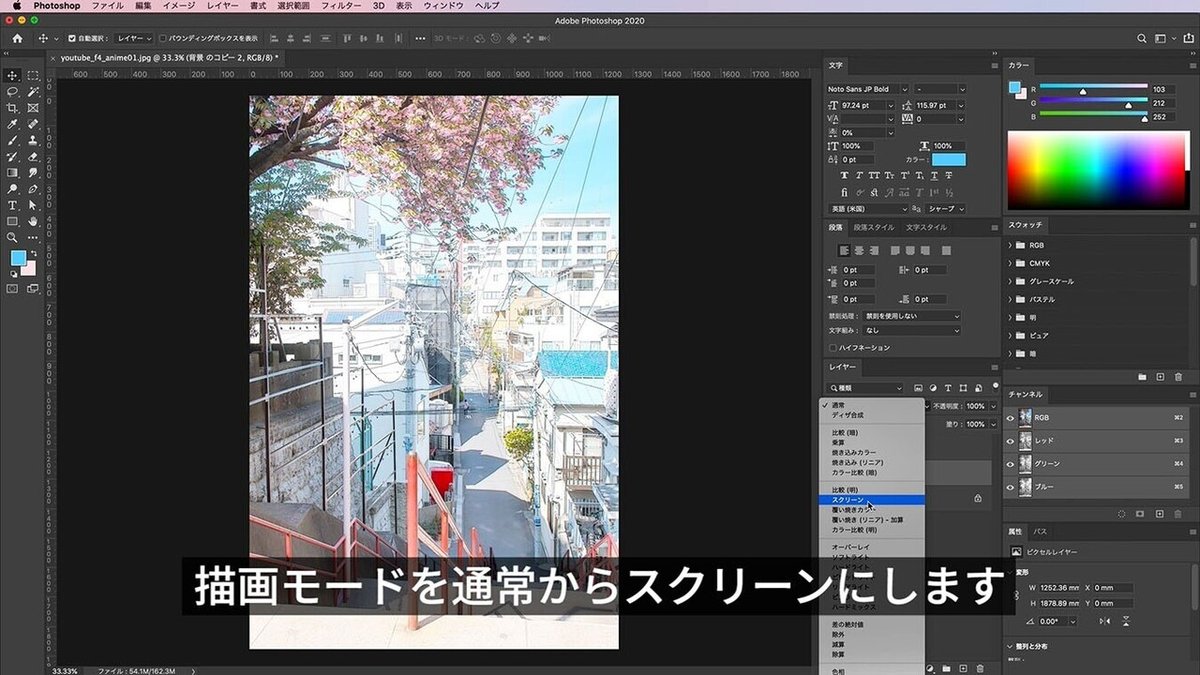Hide the RGB channel
Viewport: 1200px width, 675px height.
(1010, 418)
